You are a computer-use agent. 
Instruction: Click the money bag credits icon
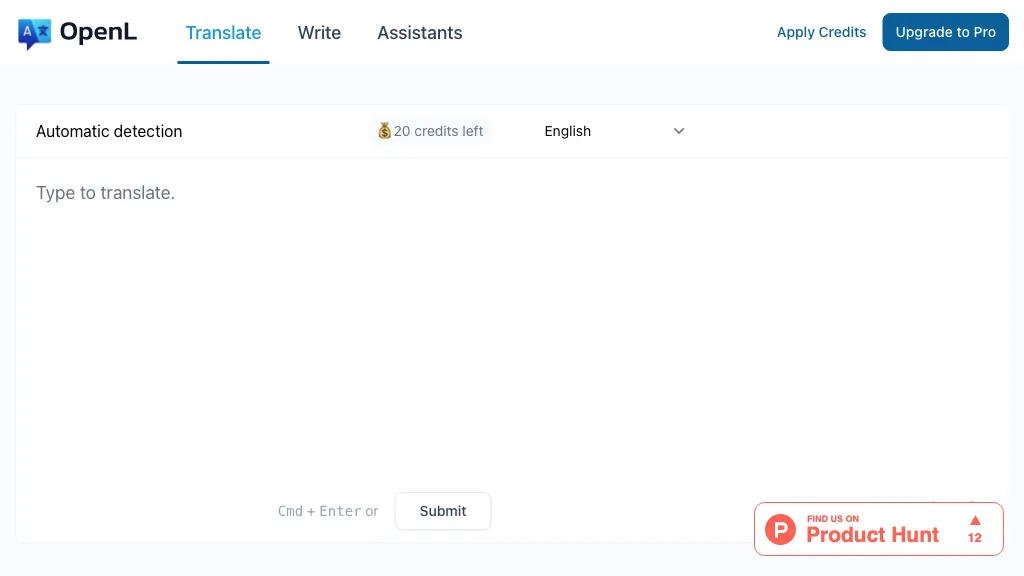[384, 131]
